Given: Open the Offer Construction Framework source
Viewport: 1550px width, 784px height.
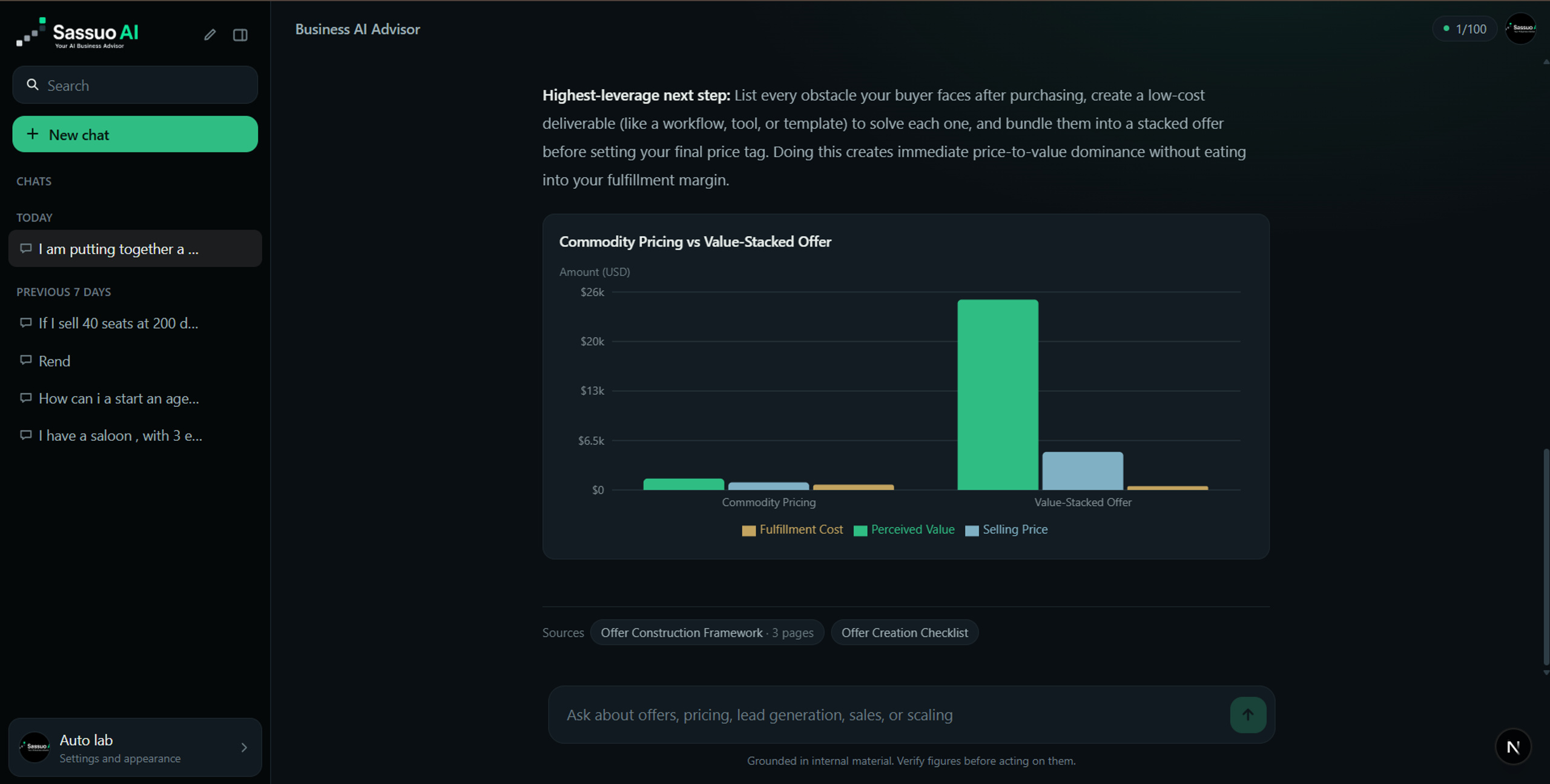Looking at the screenshot, I should [x=707, y=633].
